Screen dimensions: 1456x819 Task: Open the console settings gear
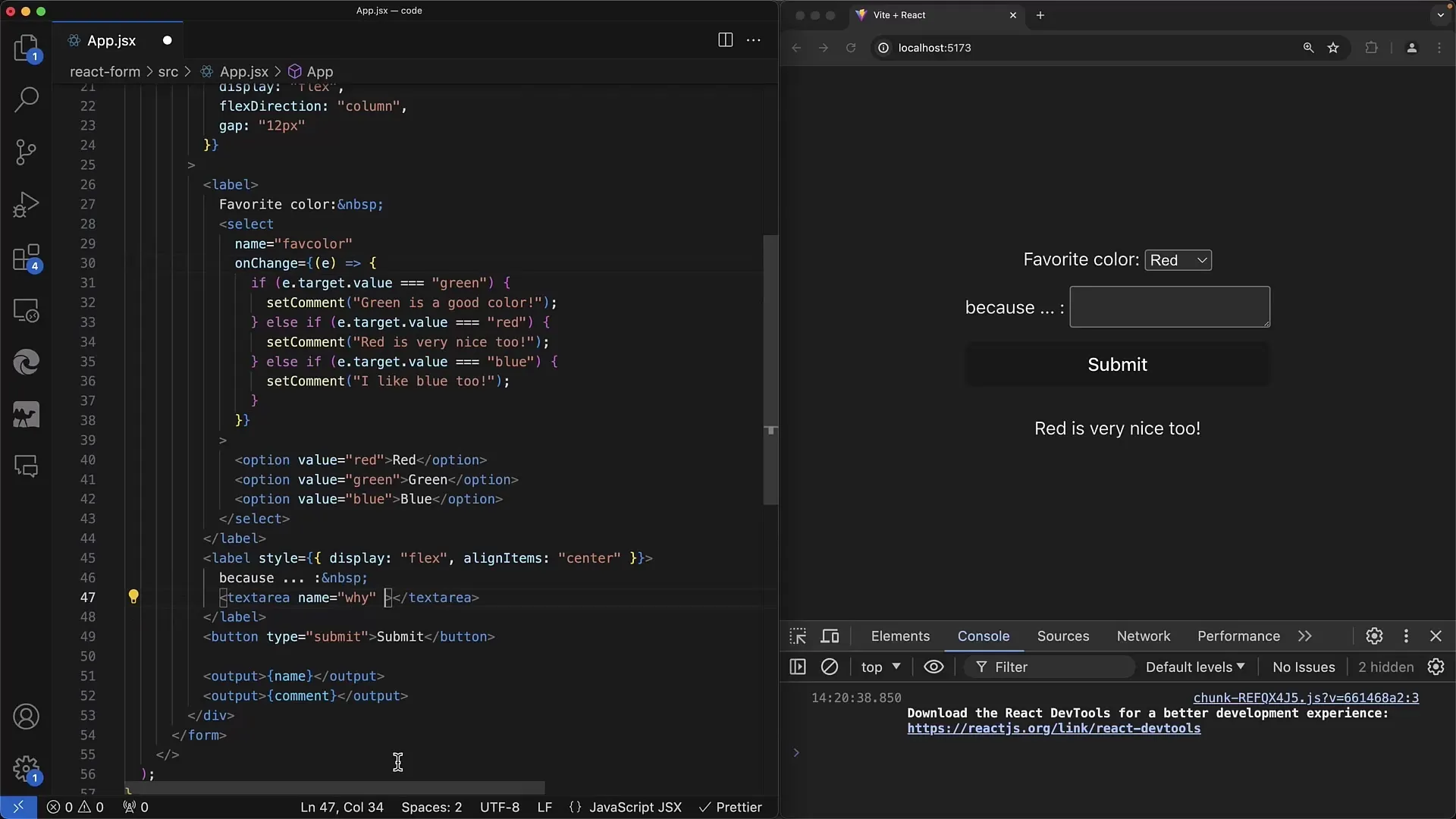(1436, 667)
